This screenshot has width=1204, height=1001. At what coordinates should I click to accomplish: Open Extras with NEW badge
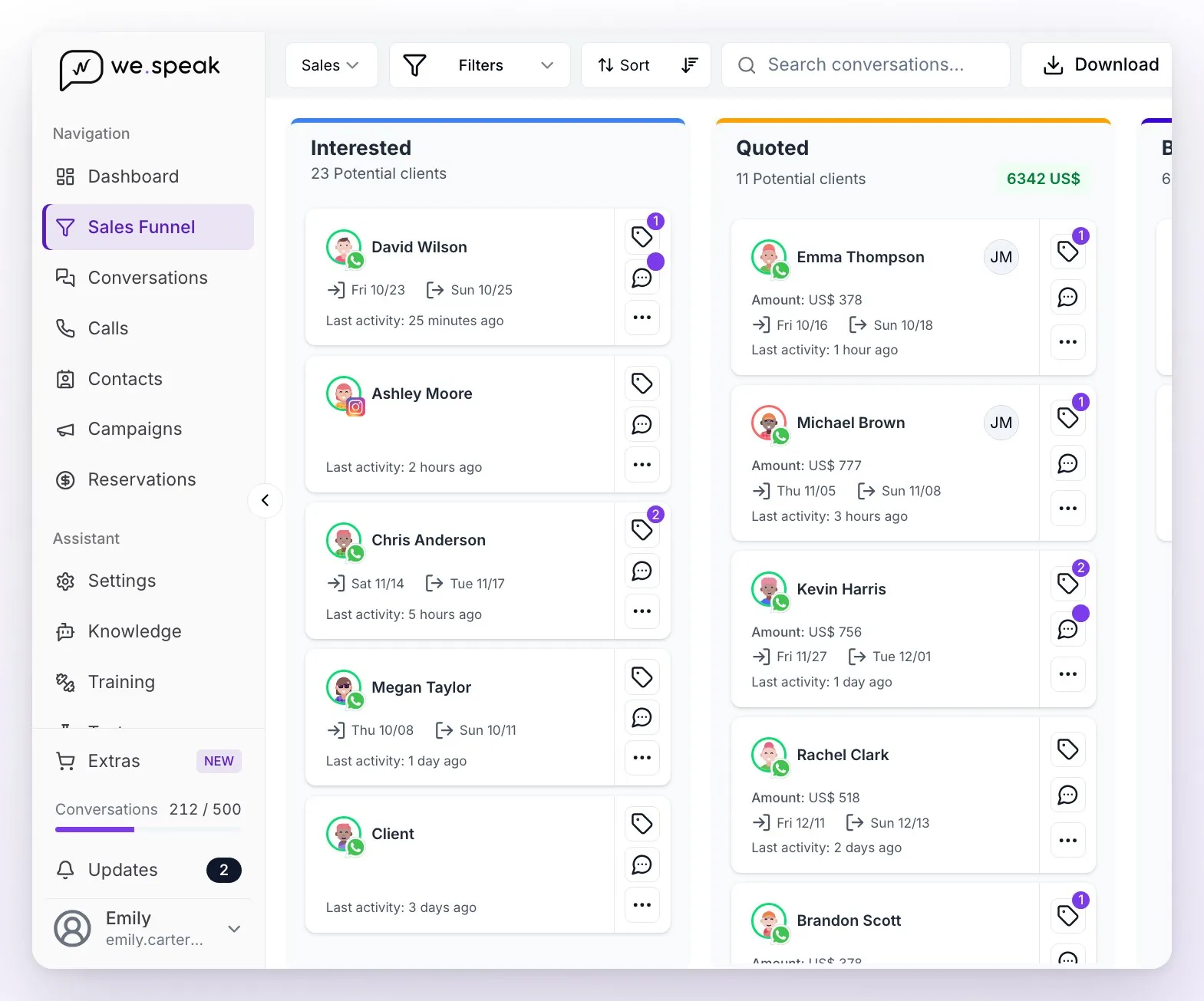click(149, 761)
